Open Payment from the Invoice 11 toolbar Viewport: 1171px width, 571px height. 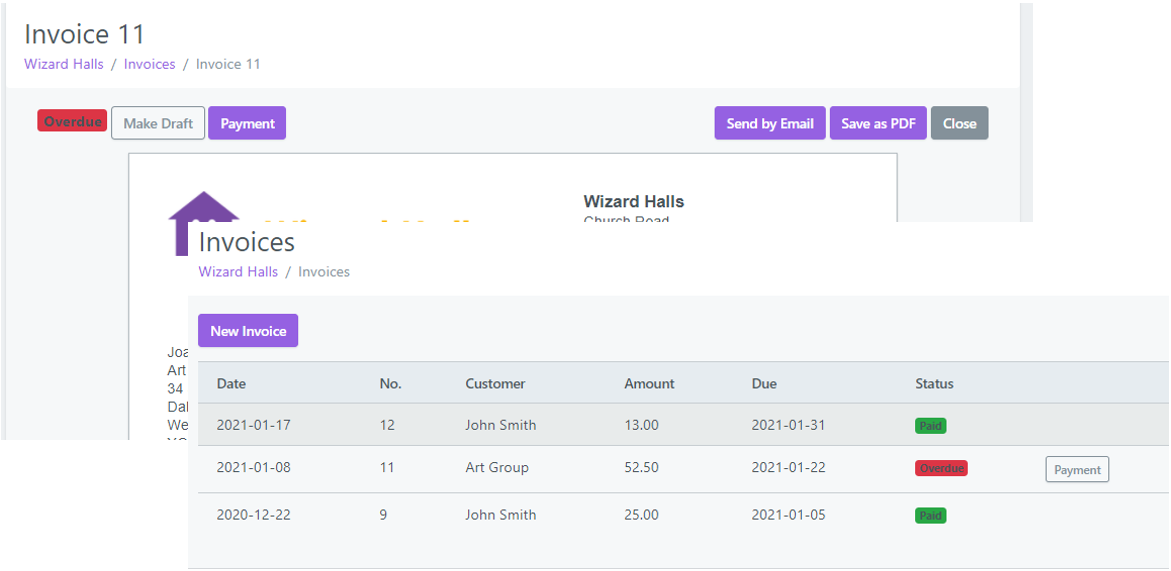(x=247, y=124)
